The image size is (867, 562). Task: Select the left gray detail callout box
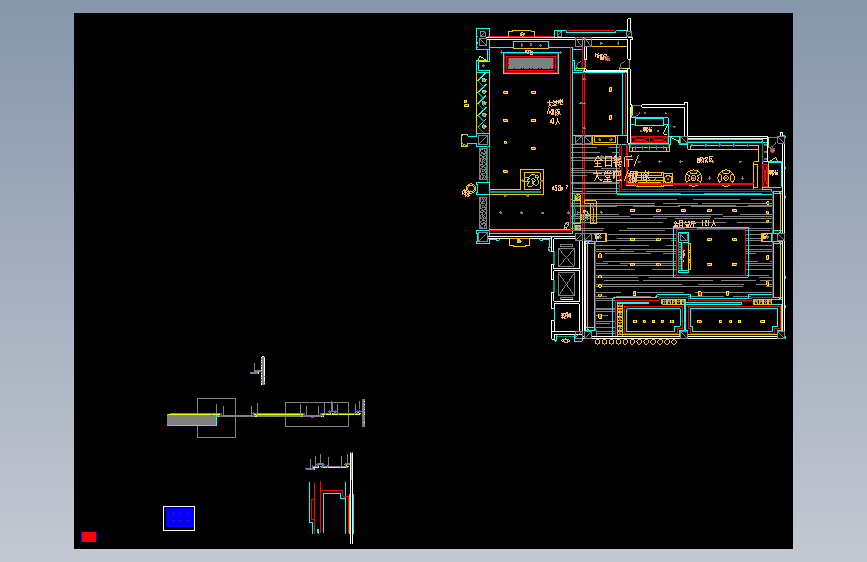pos(216,418)
